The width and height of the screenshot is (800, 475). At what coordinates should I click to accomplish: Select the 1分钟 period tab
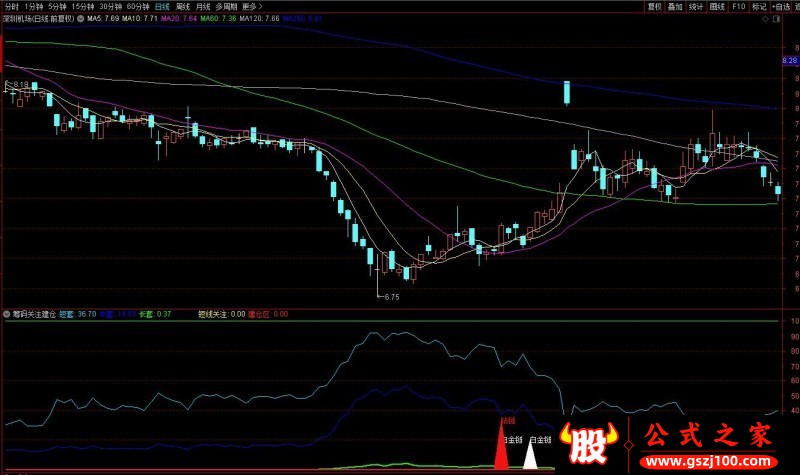(x=34, y=7)
